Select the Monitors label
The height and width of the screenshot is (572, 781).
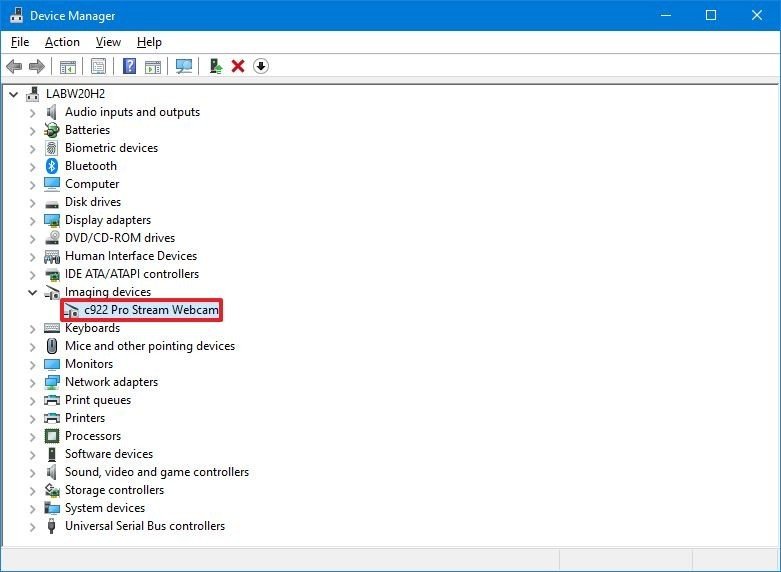[89, 364]
